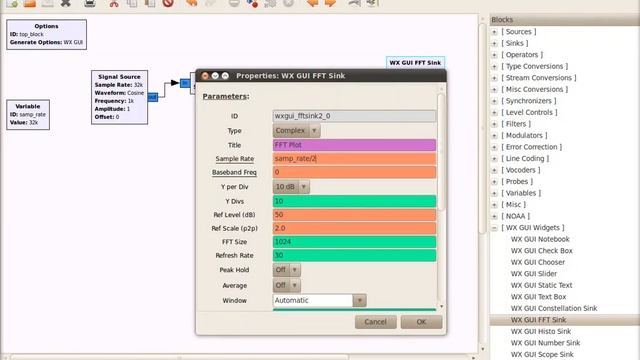Click the left-pointing orange rotate arrow icon

pyautogui.click(x=312, y=3)
